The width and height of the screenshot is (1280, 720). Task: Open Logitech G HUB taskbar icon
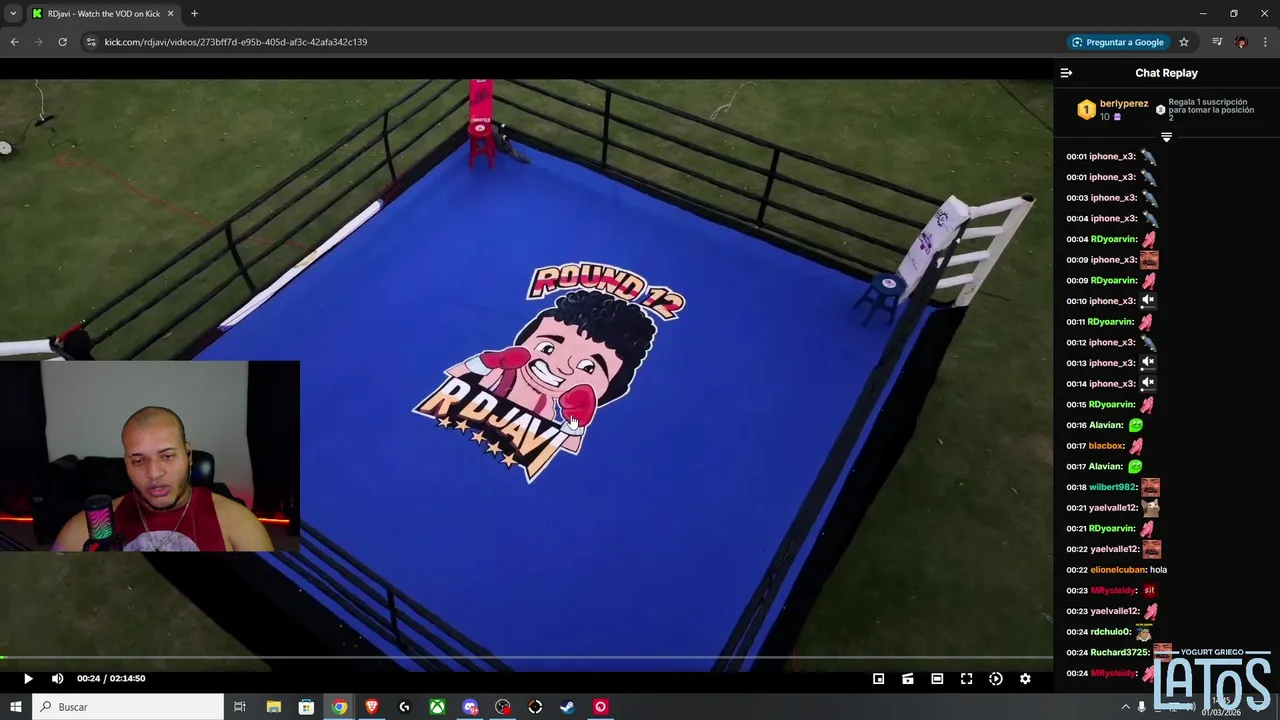pyautogui.click(x=405, y=707)
